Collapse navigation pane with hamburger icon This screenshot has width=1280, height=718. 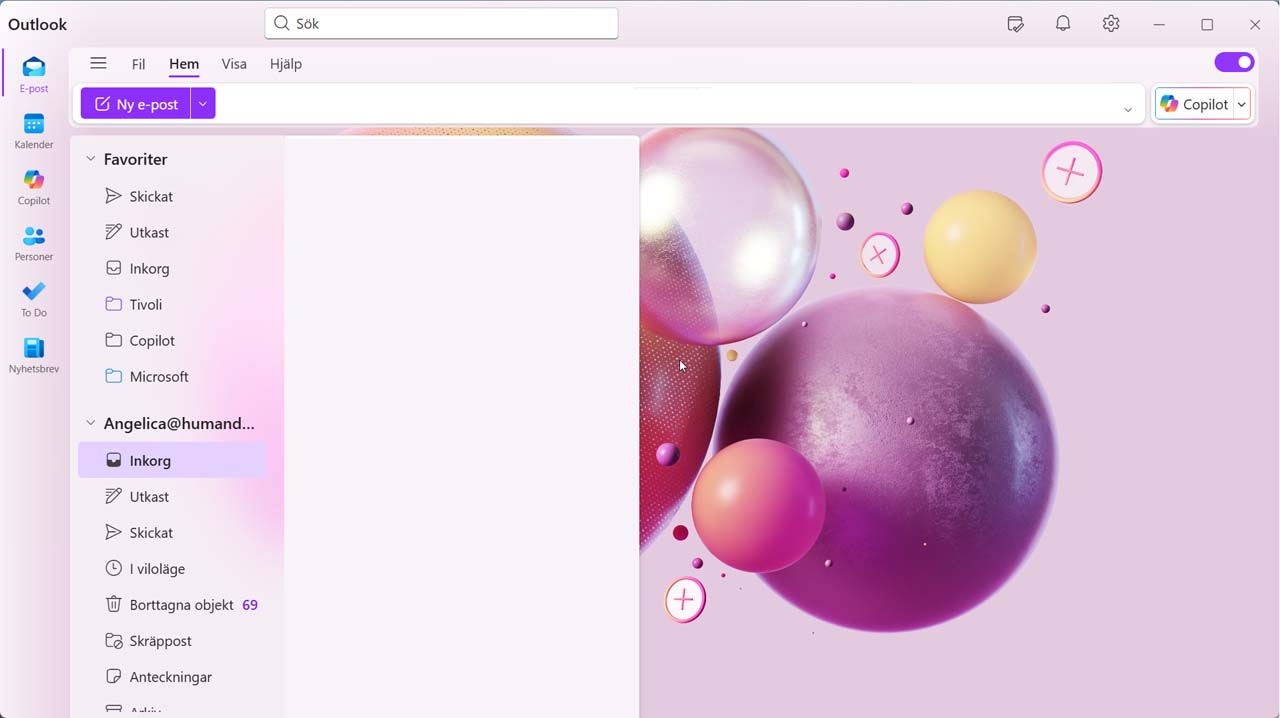point(98,63)
